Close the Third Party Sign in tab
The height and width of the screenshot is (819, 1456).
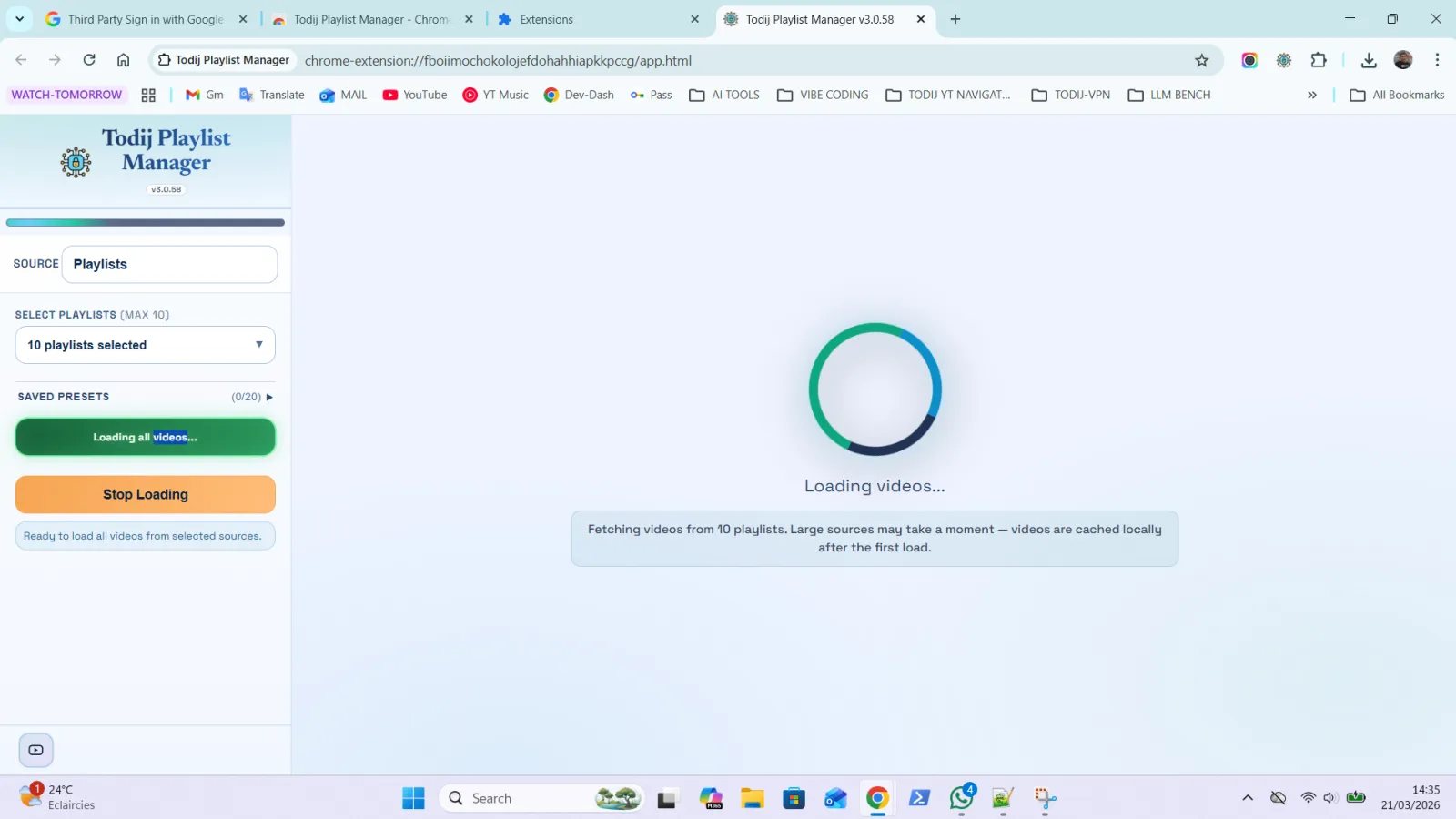point(243,19)
